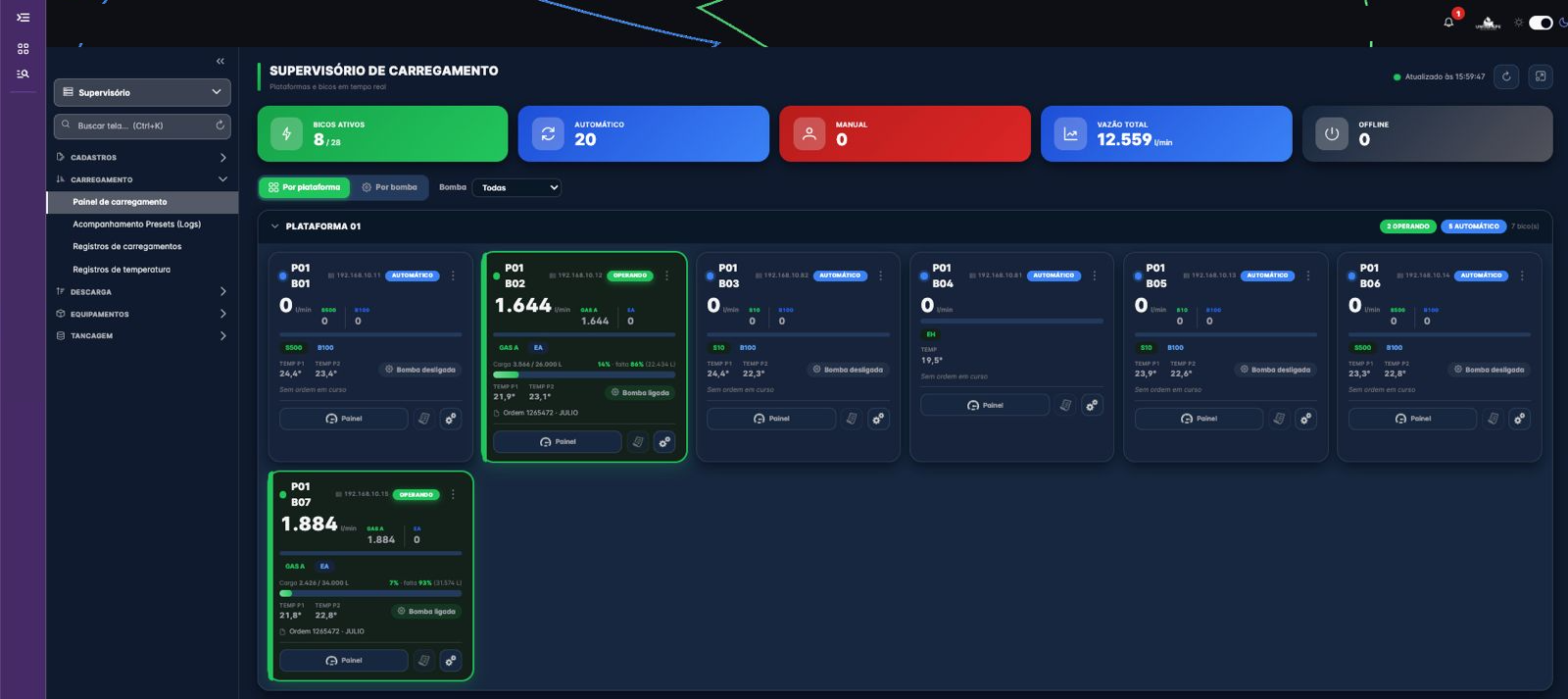The width and height of the screenshot is (1568, 699).
Task: Open the three-dot menu on card P01 B04
Action: click(x=1094, y=275)
